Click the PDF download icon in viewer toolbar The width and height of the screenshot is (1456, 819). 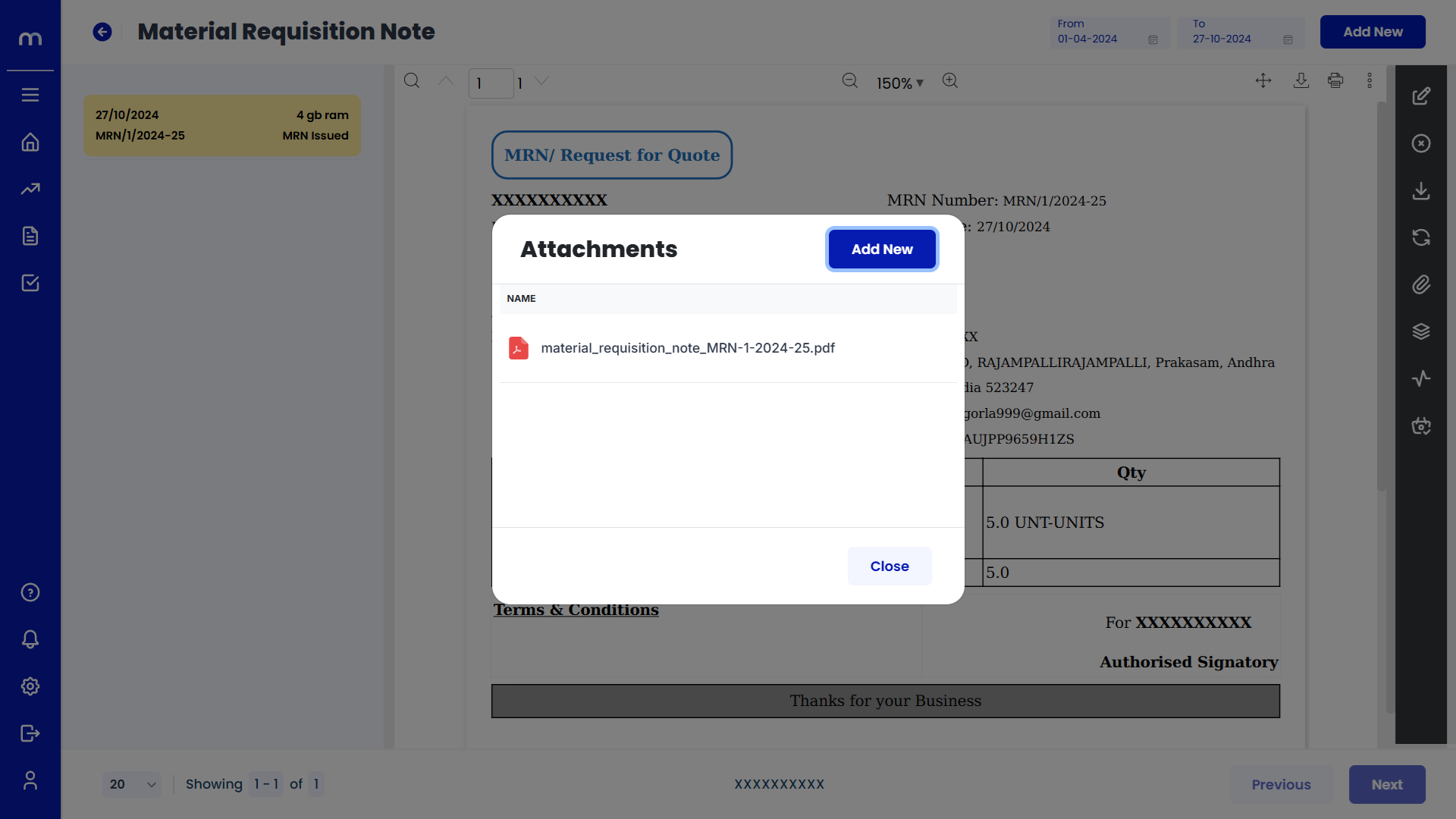(1301, 80)
